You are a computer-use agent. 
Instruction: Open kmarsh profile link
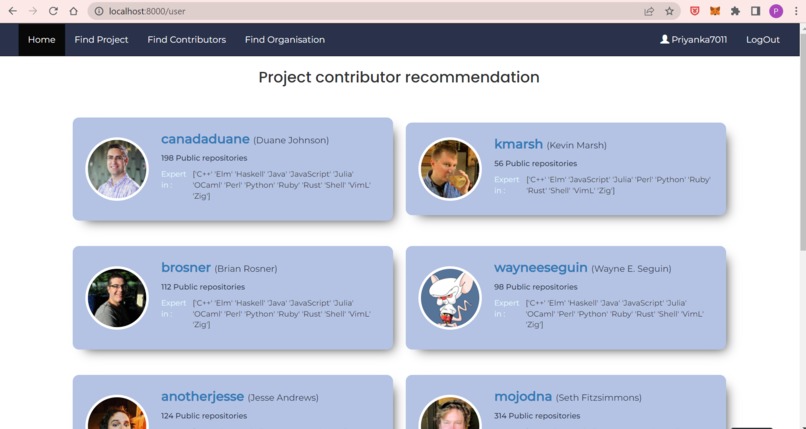518,144
